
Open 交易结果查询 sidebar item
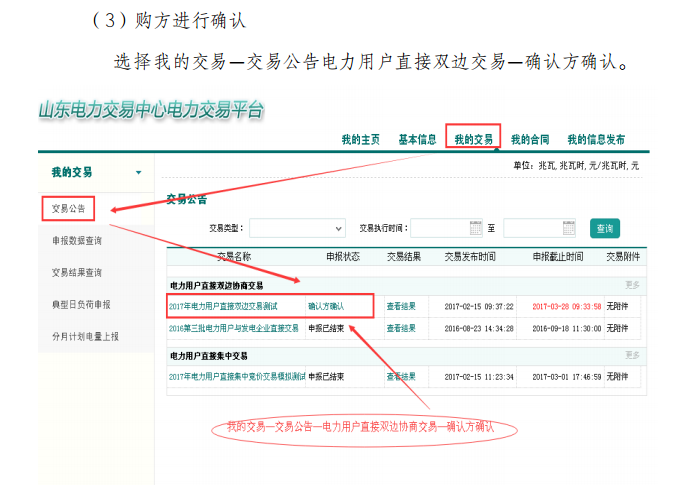coord(76,272)
